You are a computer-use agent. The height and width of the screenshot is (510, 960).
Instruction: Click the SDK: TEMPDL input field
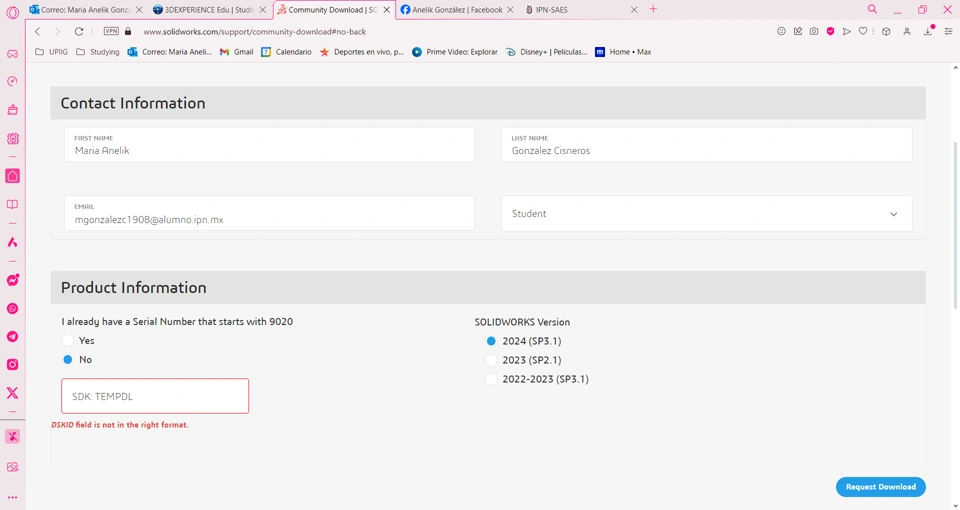(155, 396)
